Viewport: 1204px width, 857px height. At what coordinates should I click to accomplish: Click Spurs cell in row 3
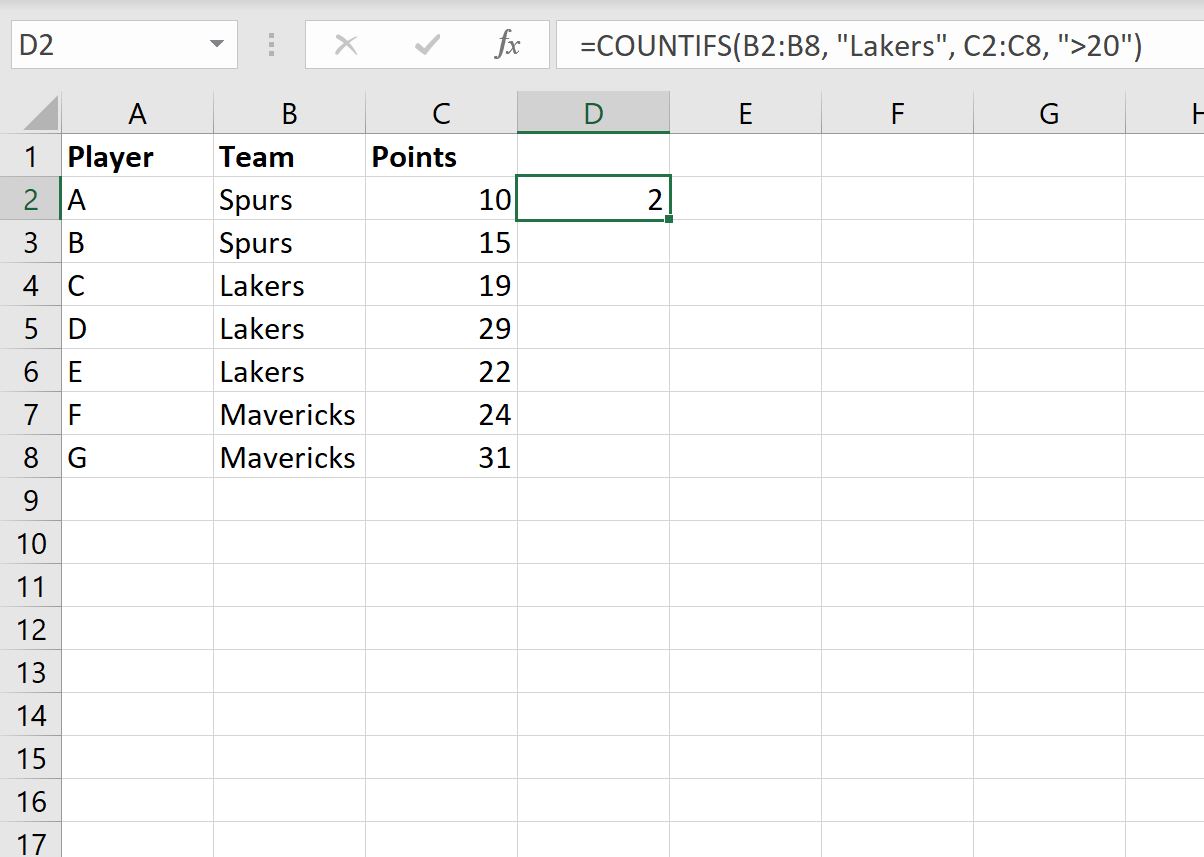click(x=289, y=242)
